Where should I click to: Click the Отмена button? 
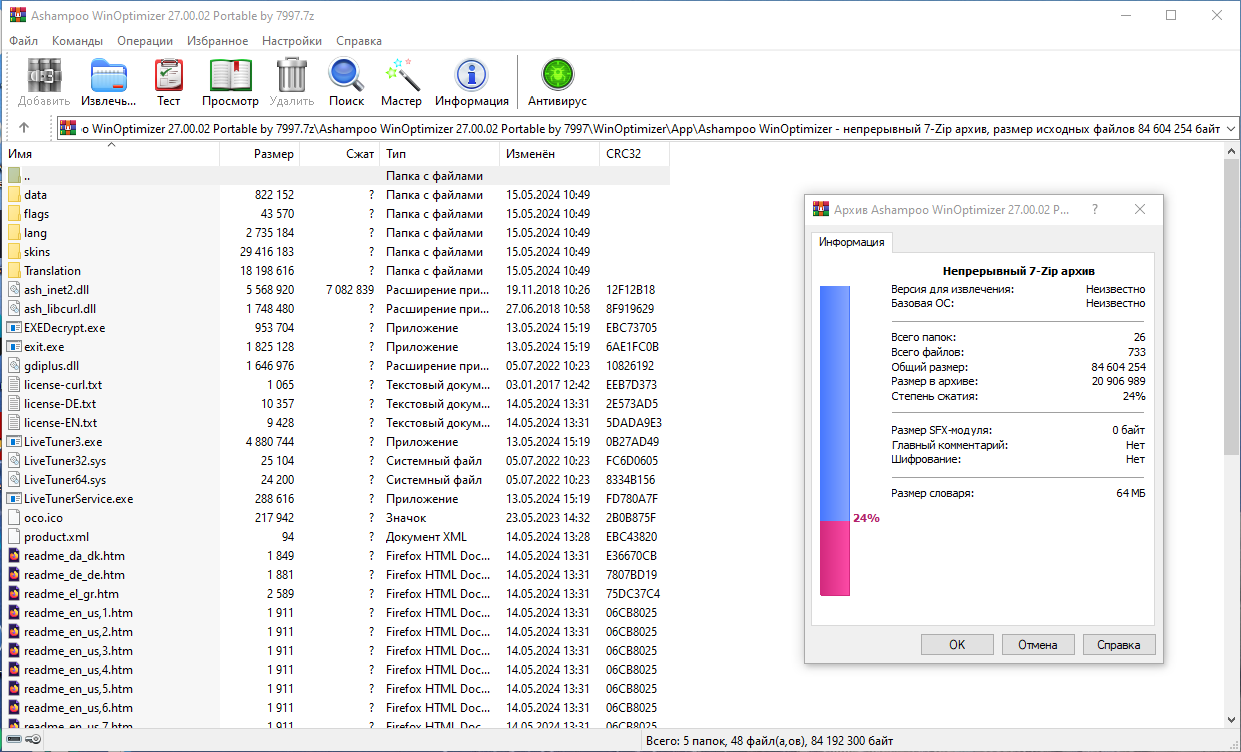1037,644
